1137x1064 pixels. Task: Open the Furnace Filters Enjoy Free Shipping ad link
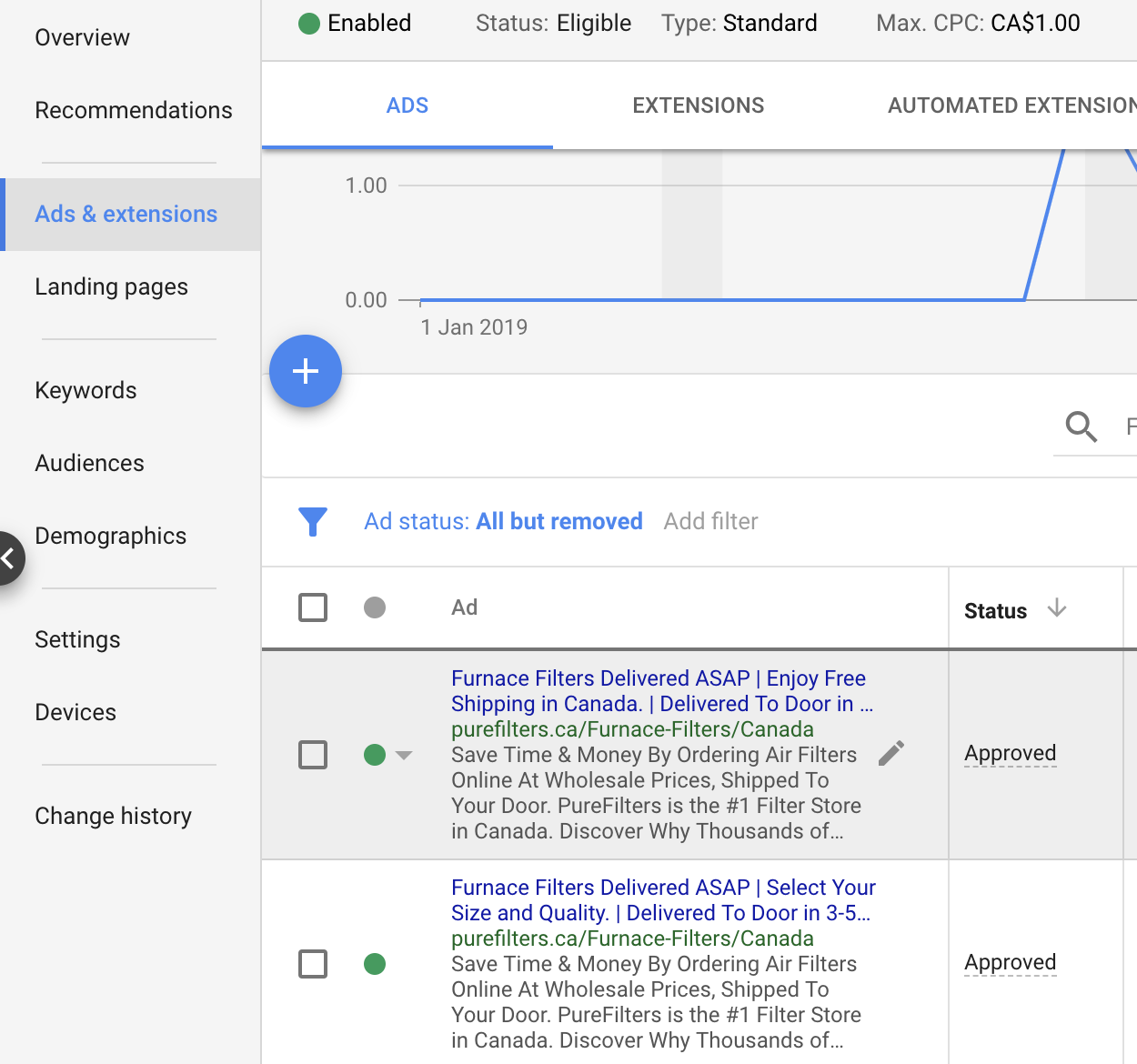click(x=658, y=690)
